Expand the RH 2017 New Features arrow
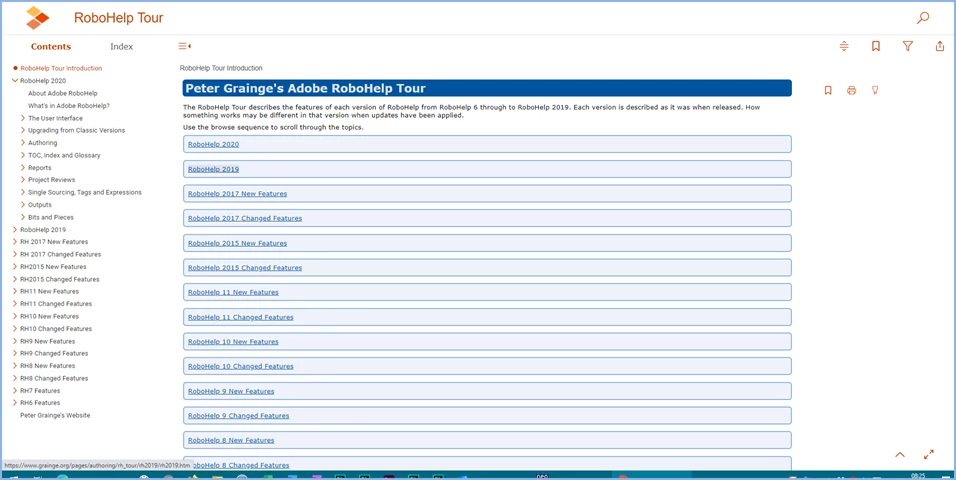The width and height of the screenshot is (956, 480). click(x=15, y=242)
